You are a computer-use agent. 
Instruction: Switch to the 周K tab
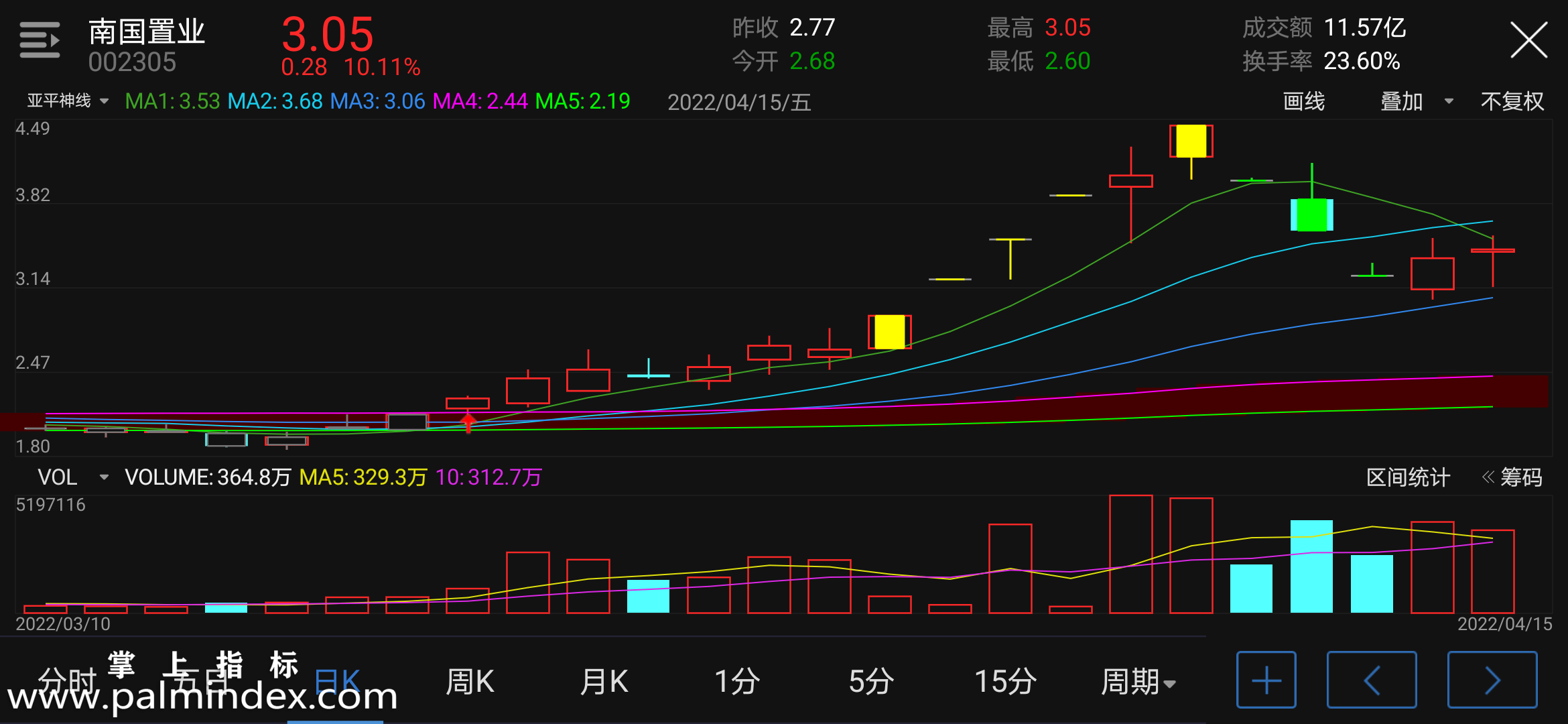click(x=470, y=682)
